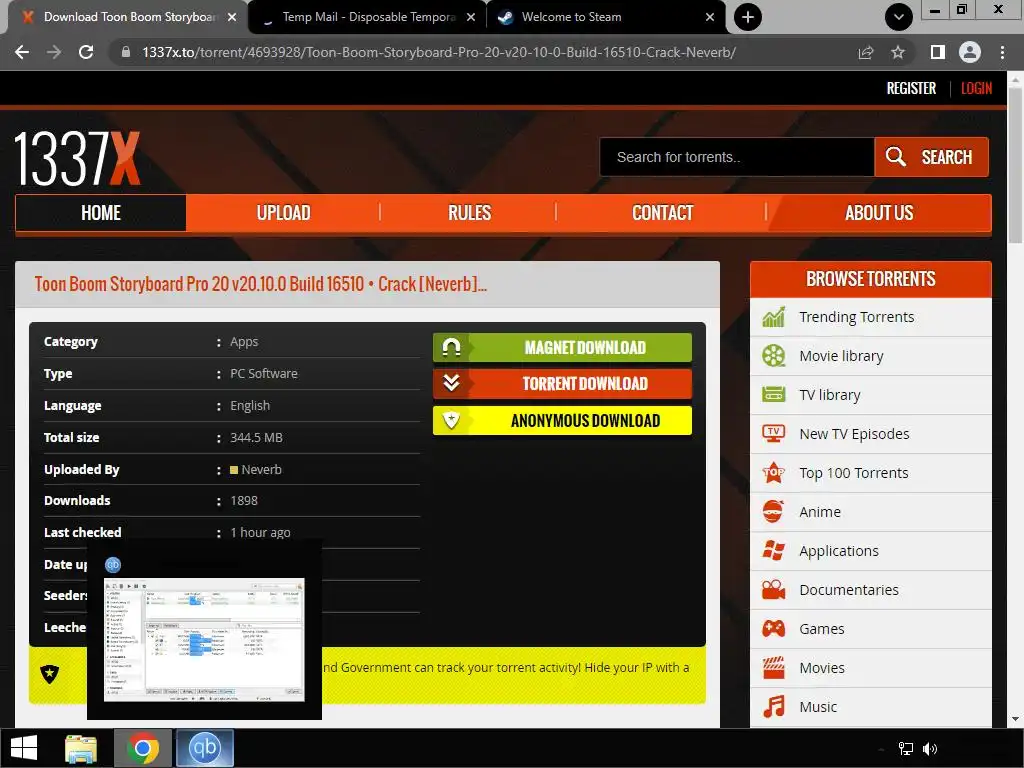
Task: Open the UPLOAD navigation item
Action: [x=283, y=213]
